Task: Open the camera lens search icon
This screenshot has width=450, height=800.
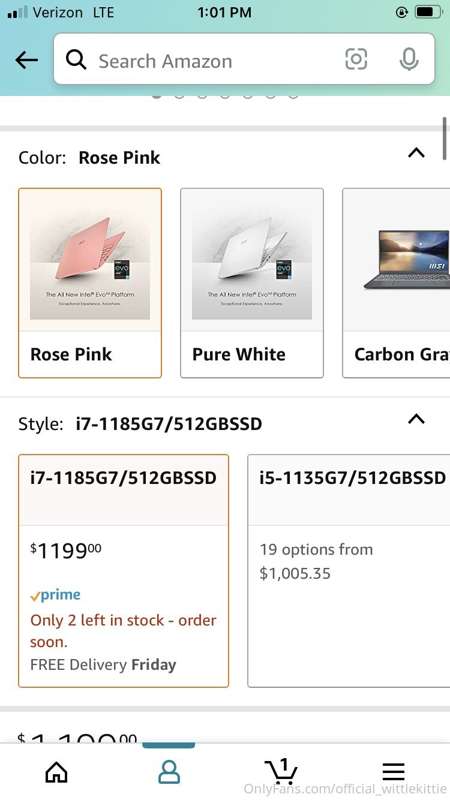Action: click(356, 60)
